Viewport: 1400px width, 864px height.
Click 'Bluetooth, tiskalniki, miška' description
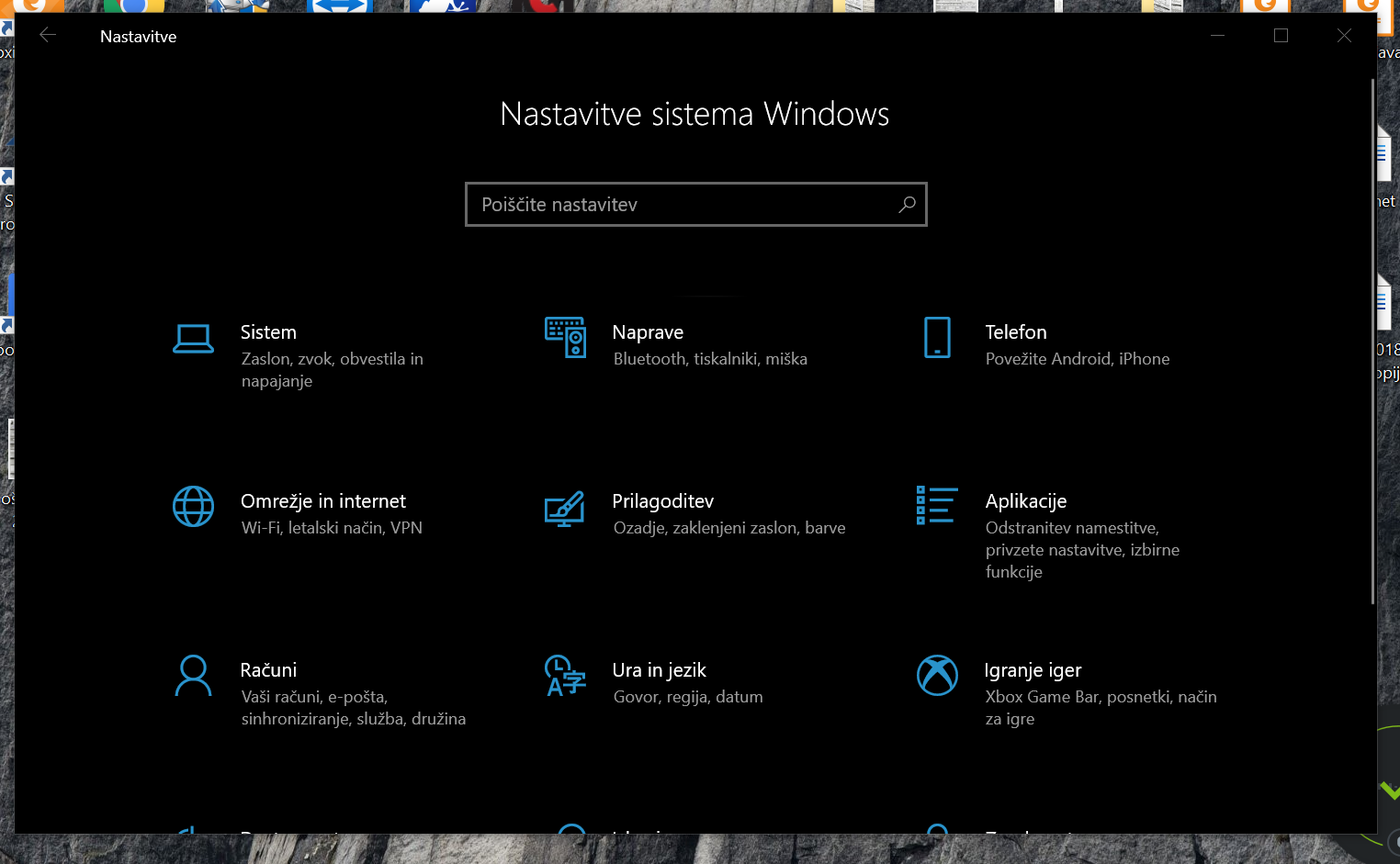pos(710,359)
